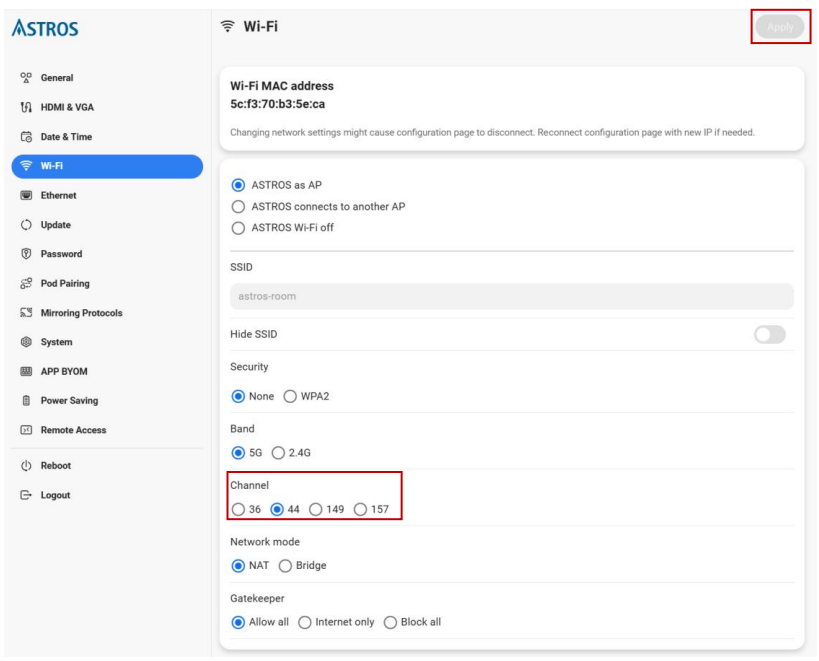Click the ASTROS logo
This screenshot has width=819, height=661.
(45, 28)
